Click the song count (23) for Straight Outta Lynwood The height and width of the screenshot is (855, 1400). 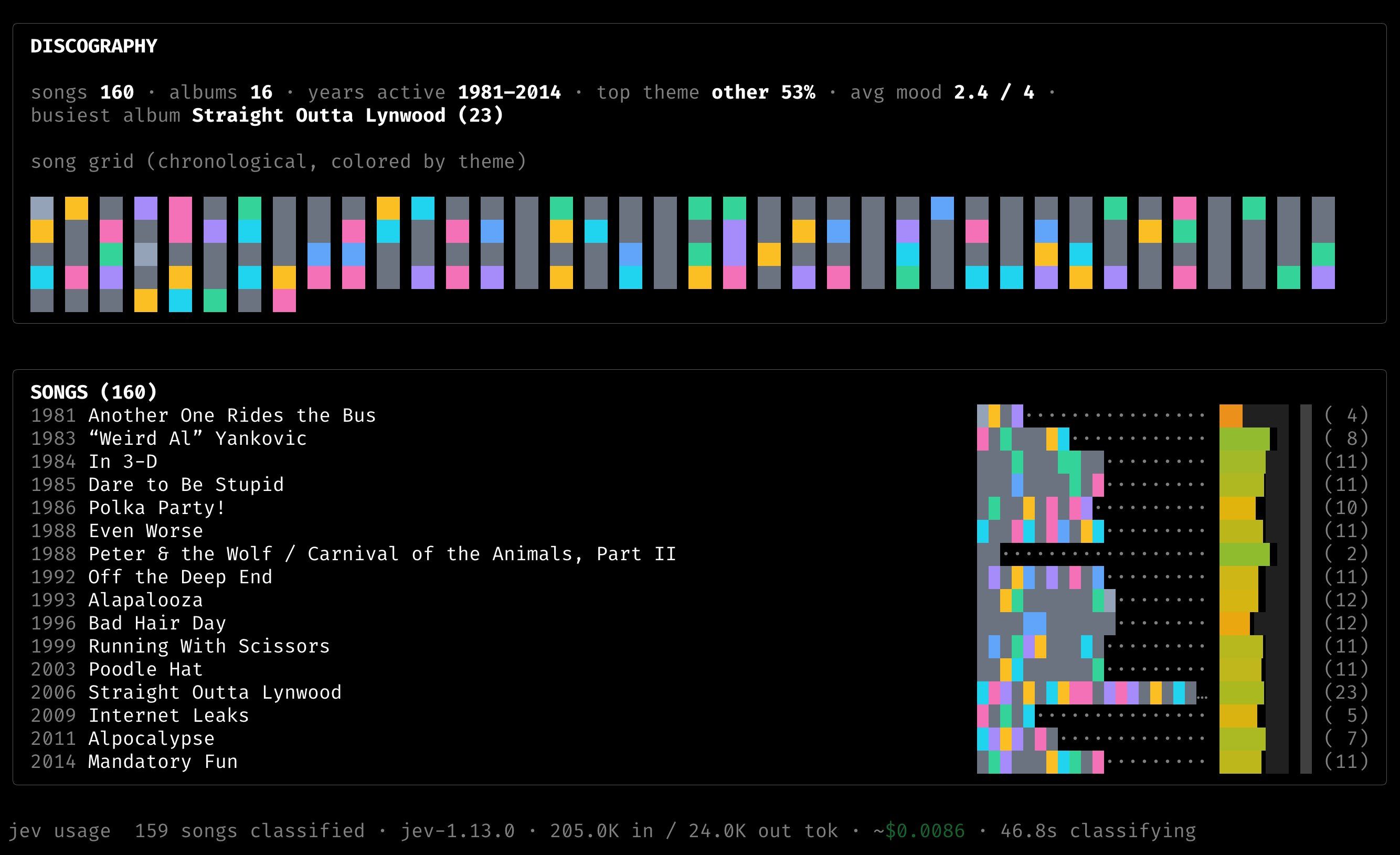pyautogui.click(x=1346, y=692)
